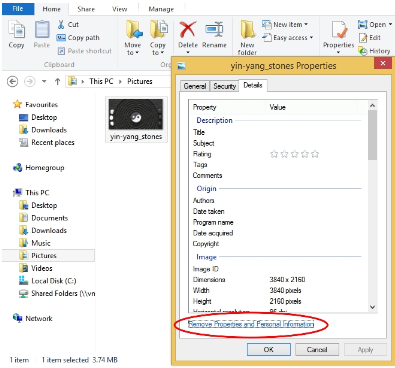
Task: Create a New folder from ribbon
Action: pos(247,37)
